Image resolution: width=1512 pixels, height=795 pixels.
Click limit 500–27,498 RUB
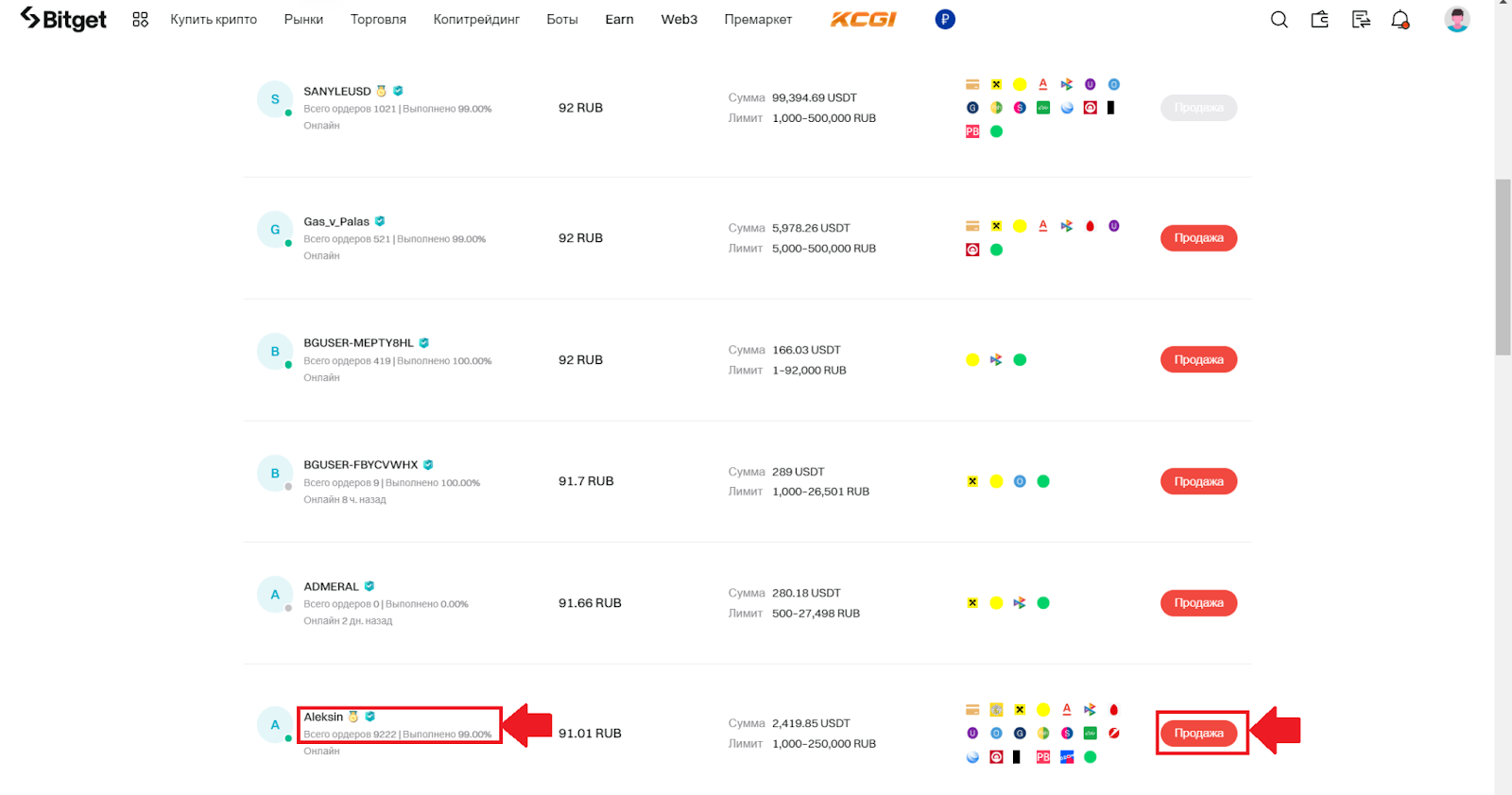click(x=816, y=614)
